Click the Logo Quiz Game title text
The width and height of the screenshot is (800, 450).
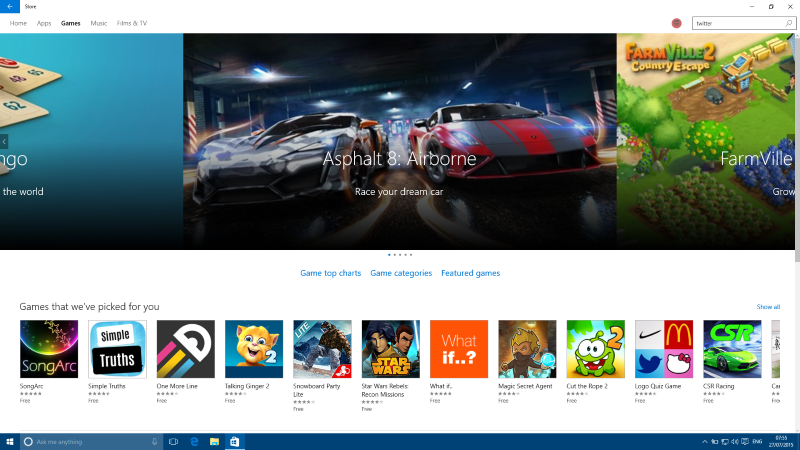pos(658,386)
